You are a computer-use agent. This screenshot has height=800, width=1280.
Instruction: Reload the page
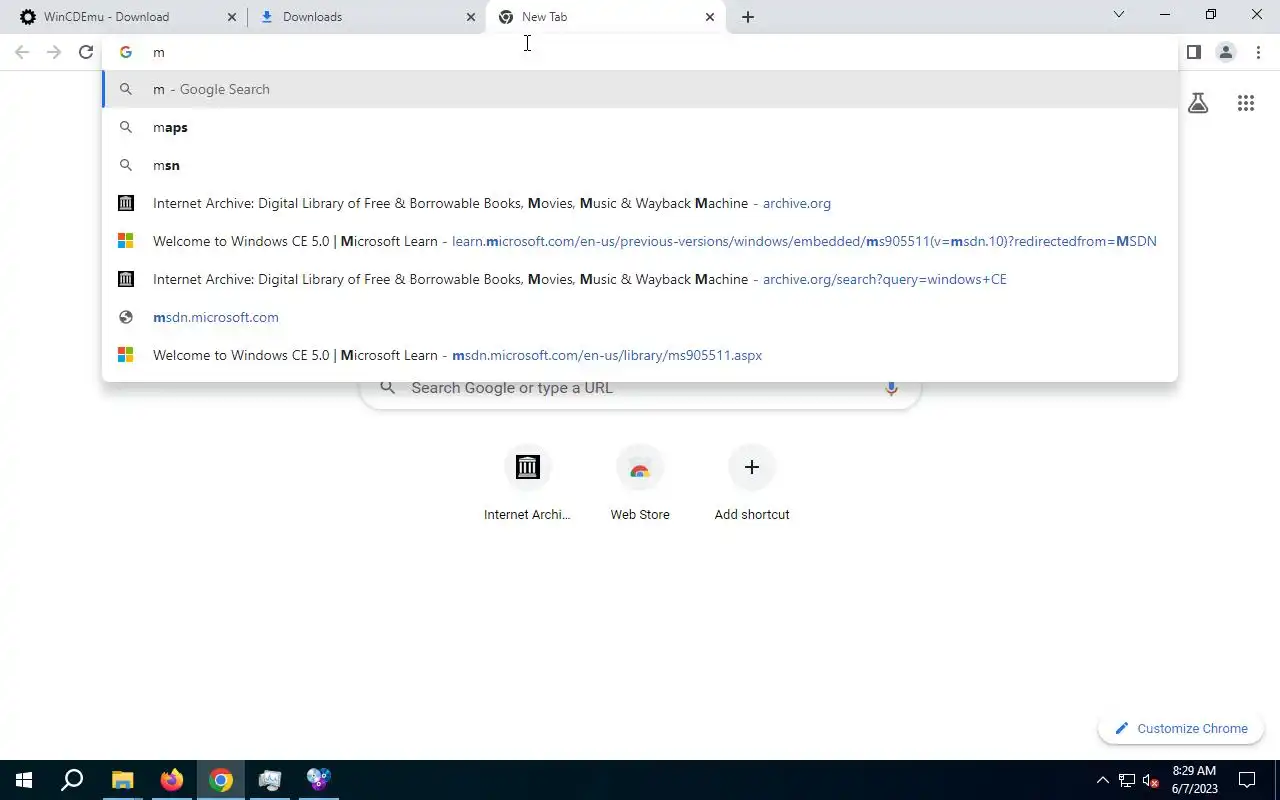86,52
